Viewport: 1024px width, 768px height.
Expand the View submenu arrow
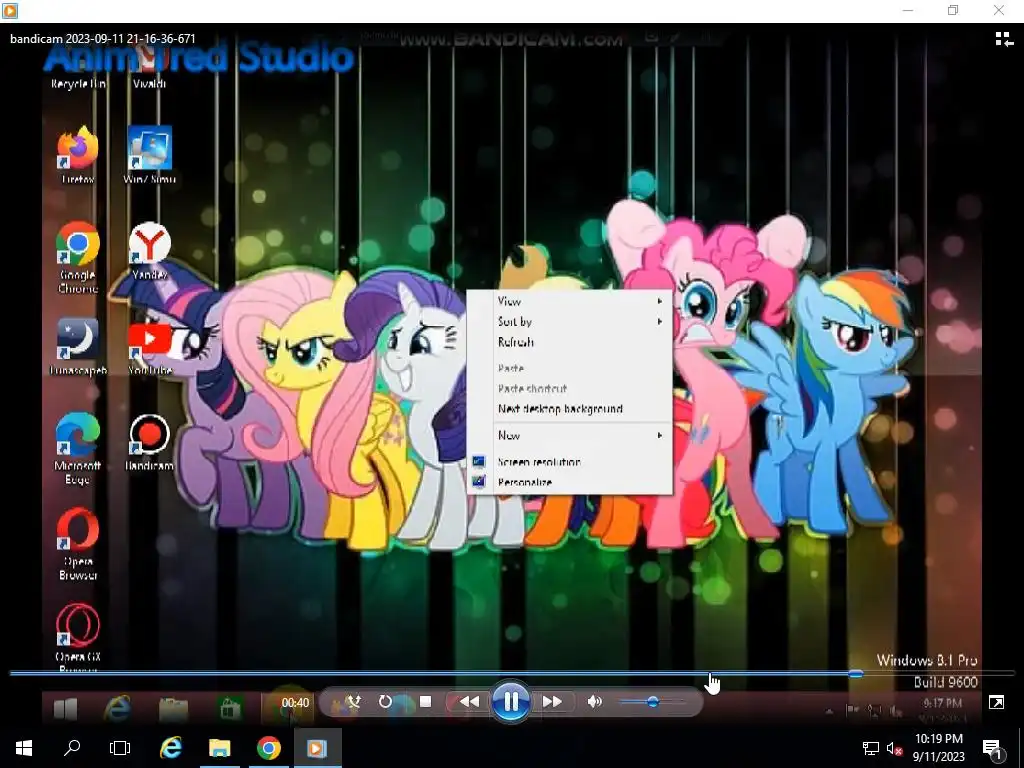pyautogui.click(x=660, y=301)
